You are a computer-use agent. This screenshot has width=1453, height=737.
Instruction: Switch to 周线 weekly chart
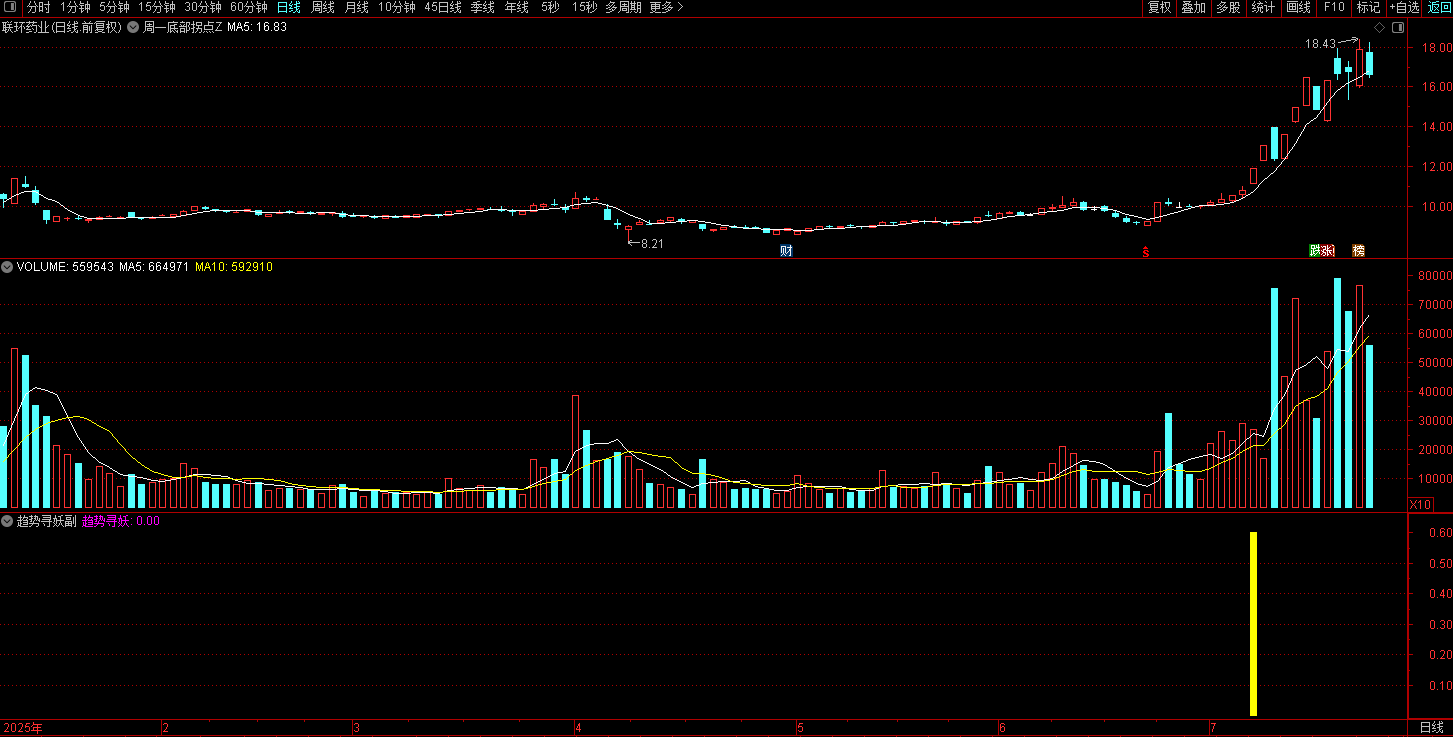(x=322, y=7)
